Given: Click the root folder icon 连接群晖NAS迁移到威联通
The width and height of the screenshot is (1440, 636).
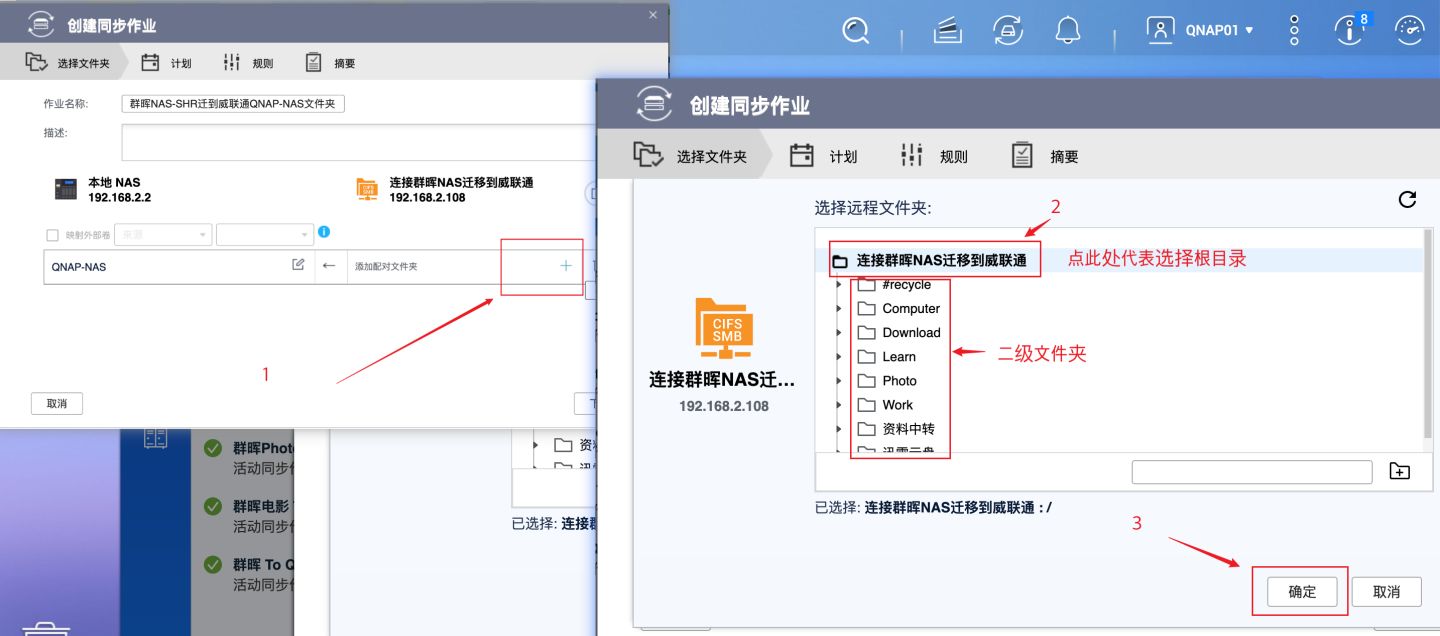Looking at the screenshot, I should [x=840, y=261].
